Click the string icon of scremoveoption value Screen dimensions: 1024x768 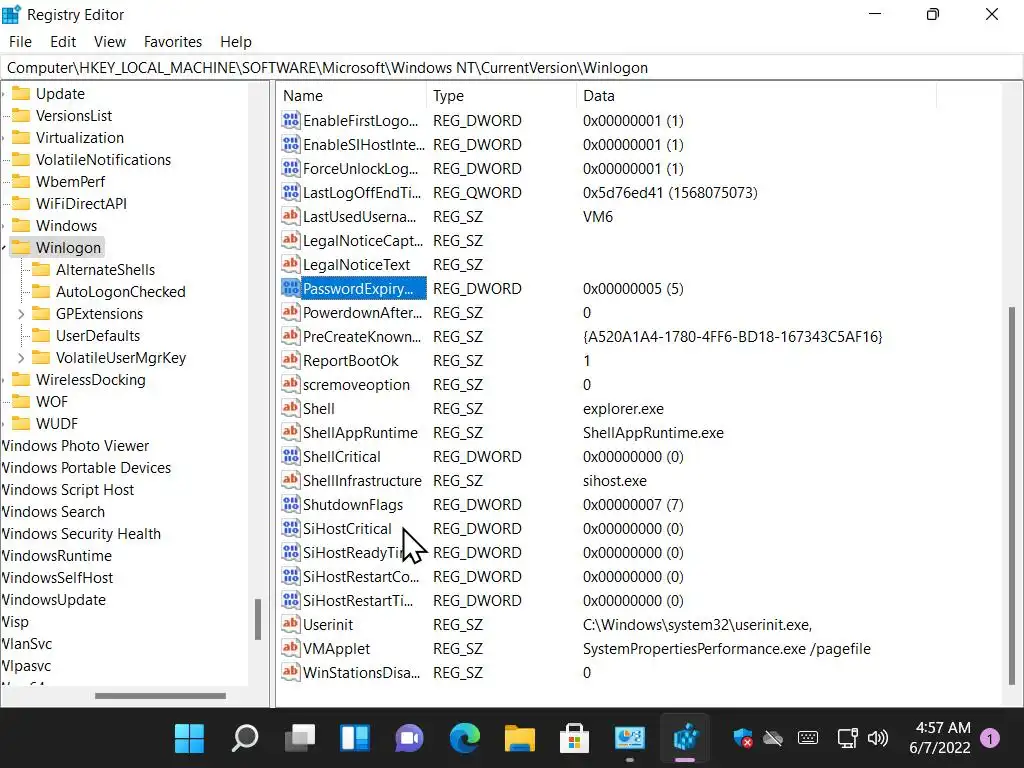point(291,385)
